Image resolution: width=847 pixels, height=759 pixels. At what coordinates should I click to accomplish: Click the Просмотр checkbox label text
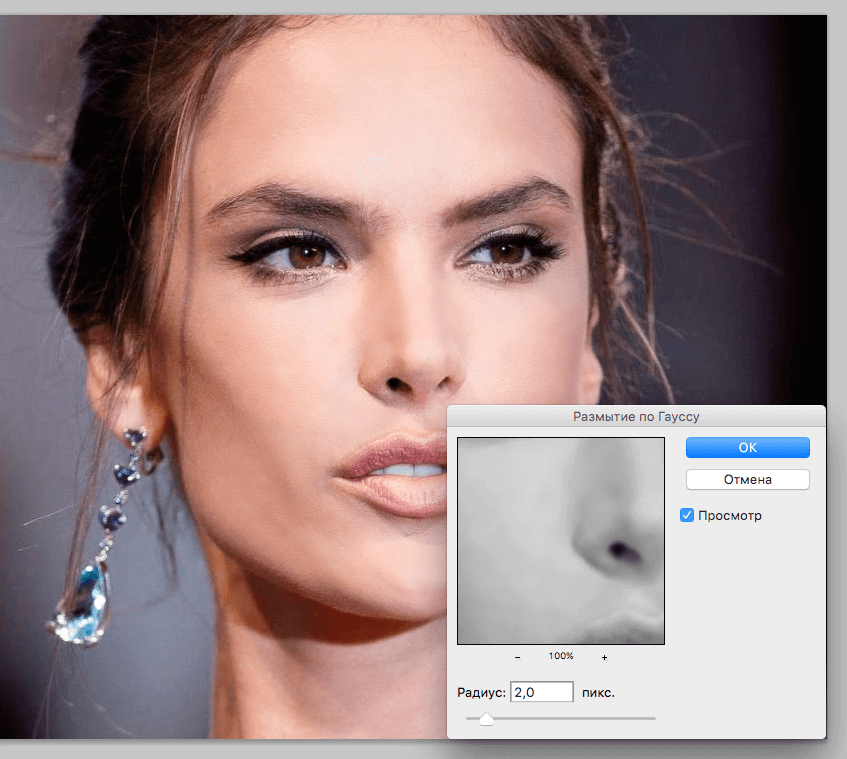click(730, 515)
